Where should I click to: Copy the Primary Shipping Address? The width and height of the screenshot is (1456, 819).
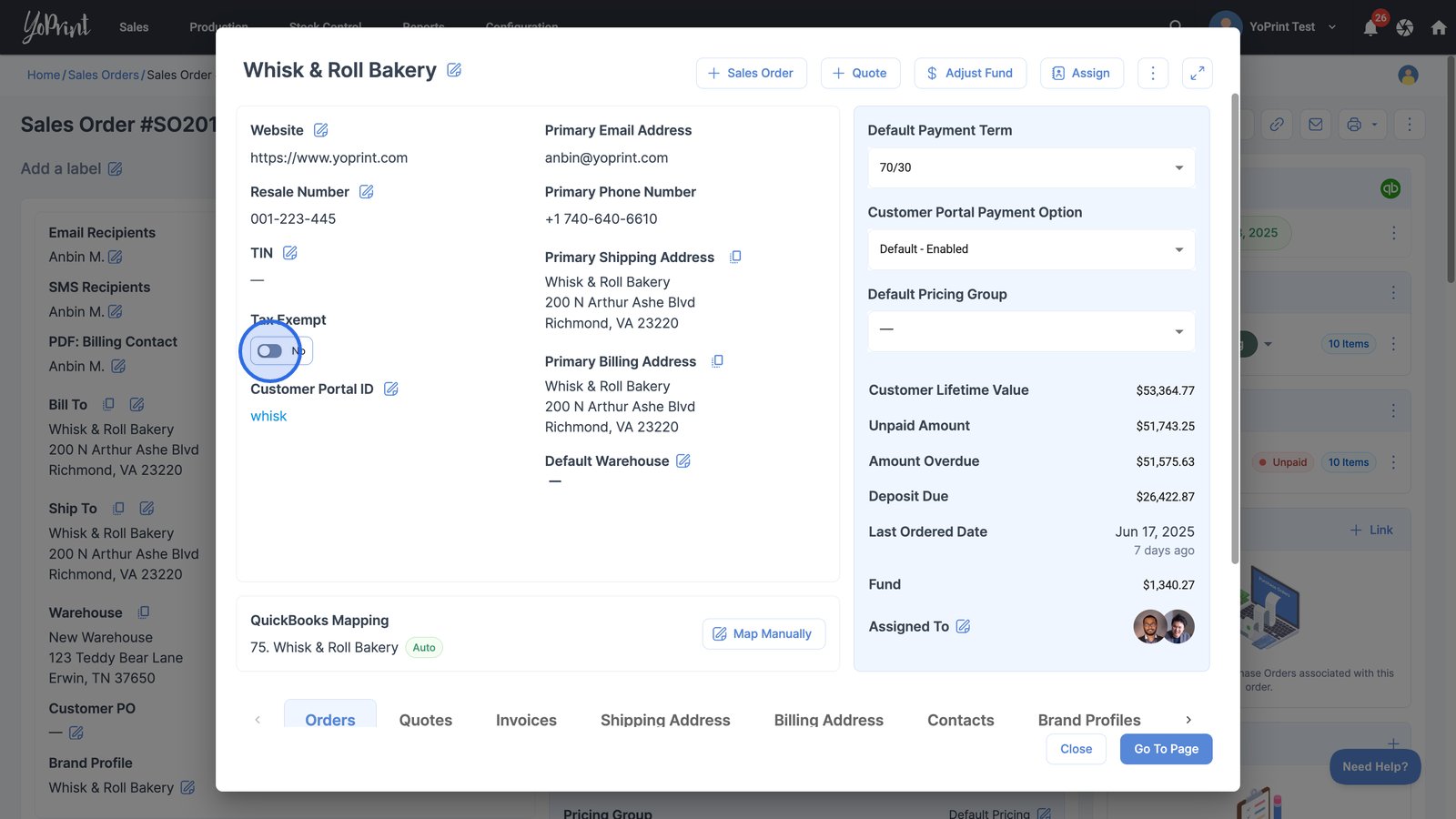tap(735, 258)
